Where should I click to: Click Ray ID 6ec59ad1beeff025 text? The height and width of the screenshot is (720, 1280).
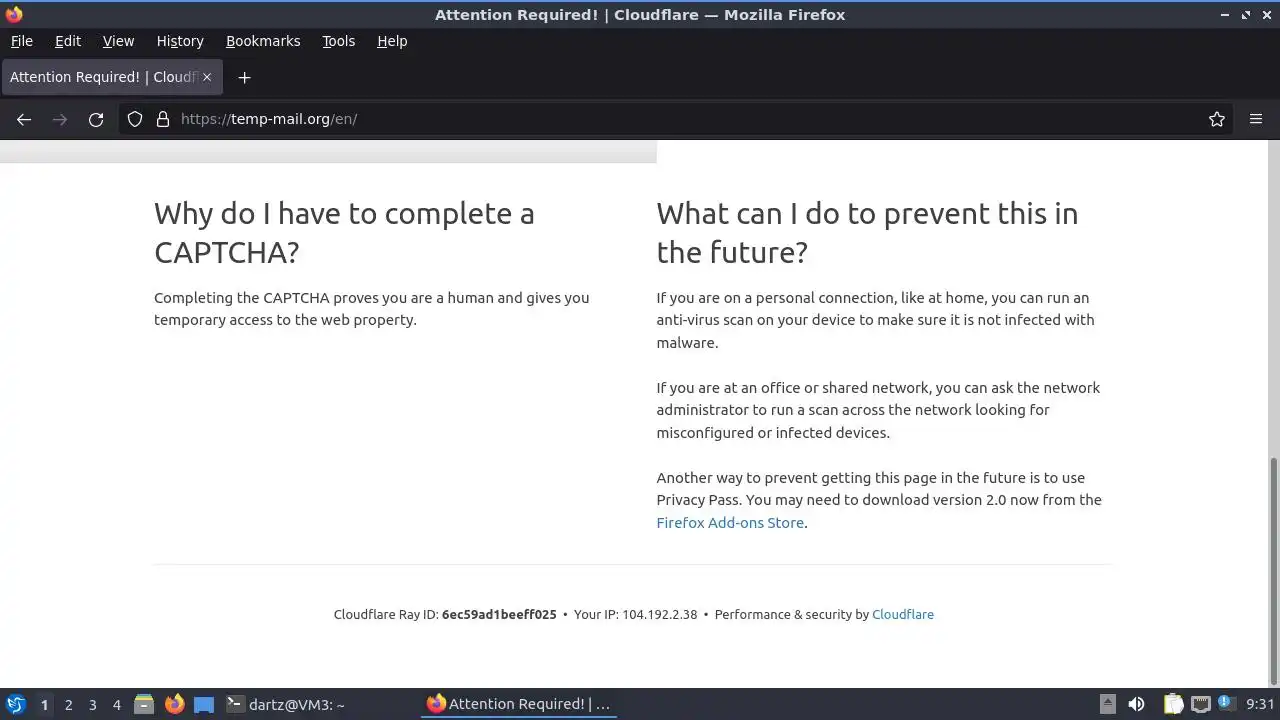click(x=499, y=614)
